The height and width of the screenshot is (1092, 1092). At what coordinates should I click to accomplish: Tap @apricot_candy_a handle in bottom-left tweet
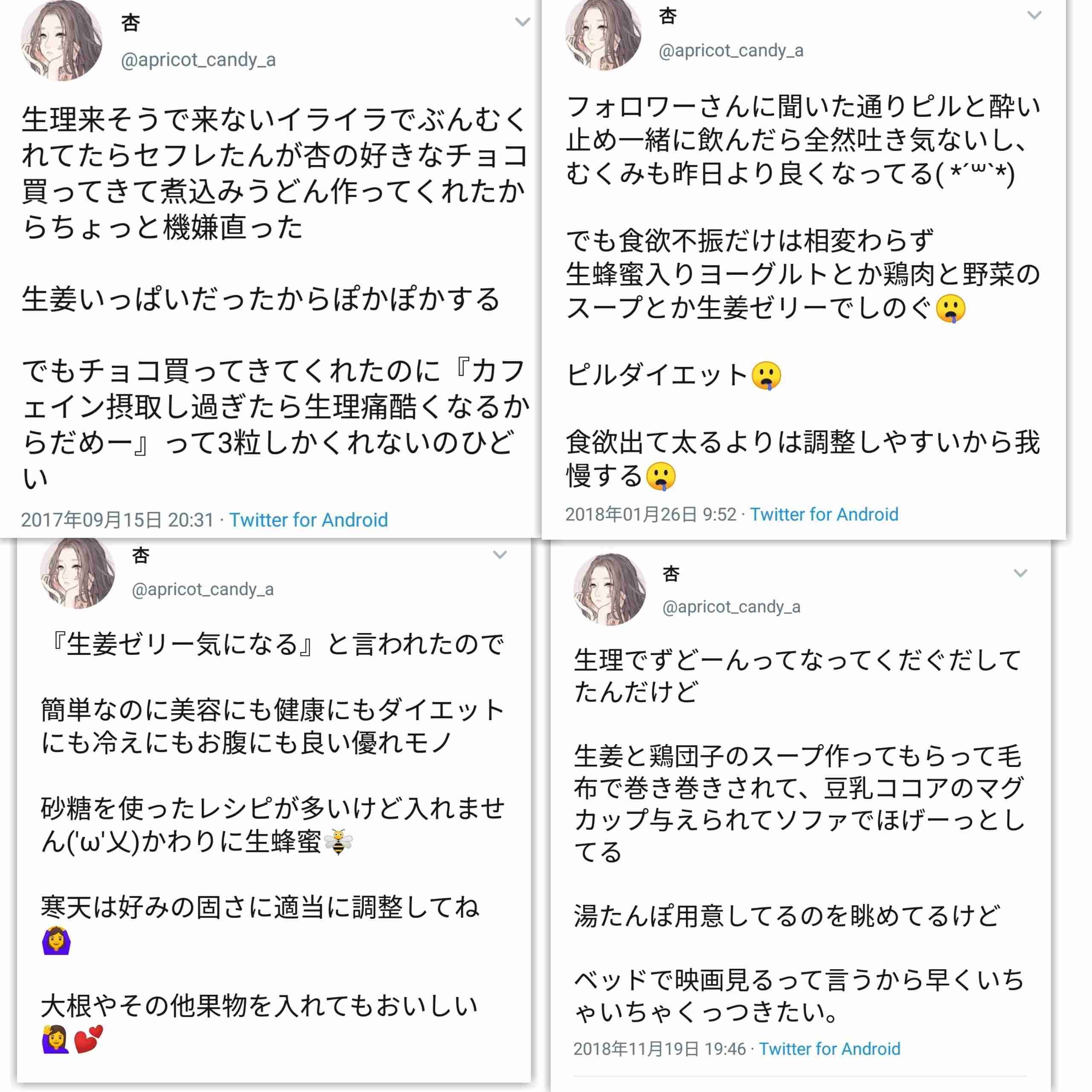tap(202, 590)
